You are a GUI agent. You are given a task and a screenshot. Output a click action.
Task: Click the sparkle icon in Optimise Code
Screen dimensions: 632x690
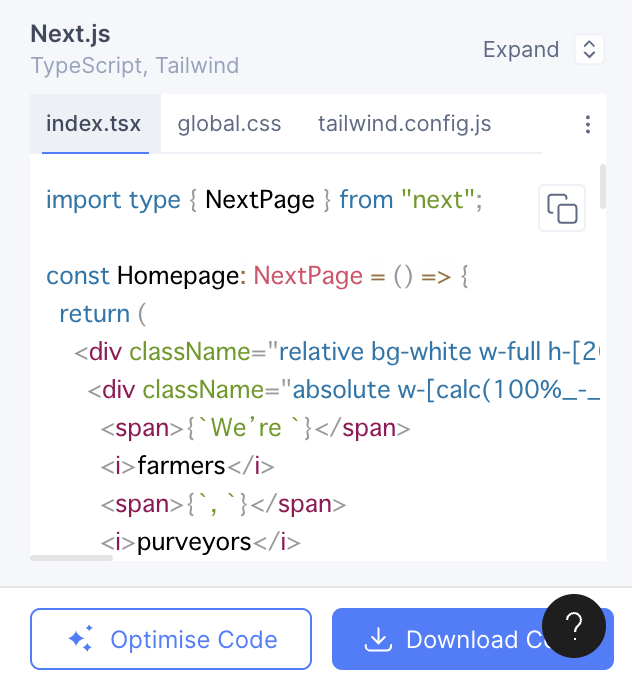click(81, 638)
